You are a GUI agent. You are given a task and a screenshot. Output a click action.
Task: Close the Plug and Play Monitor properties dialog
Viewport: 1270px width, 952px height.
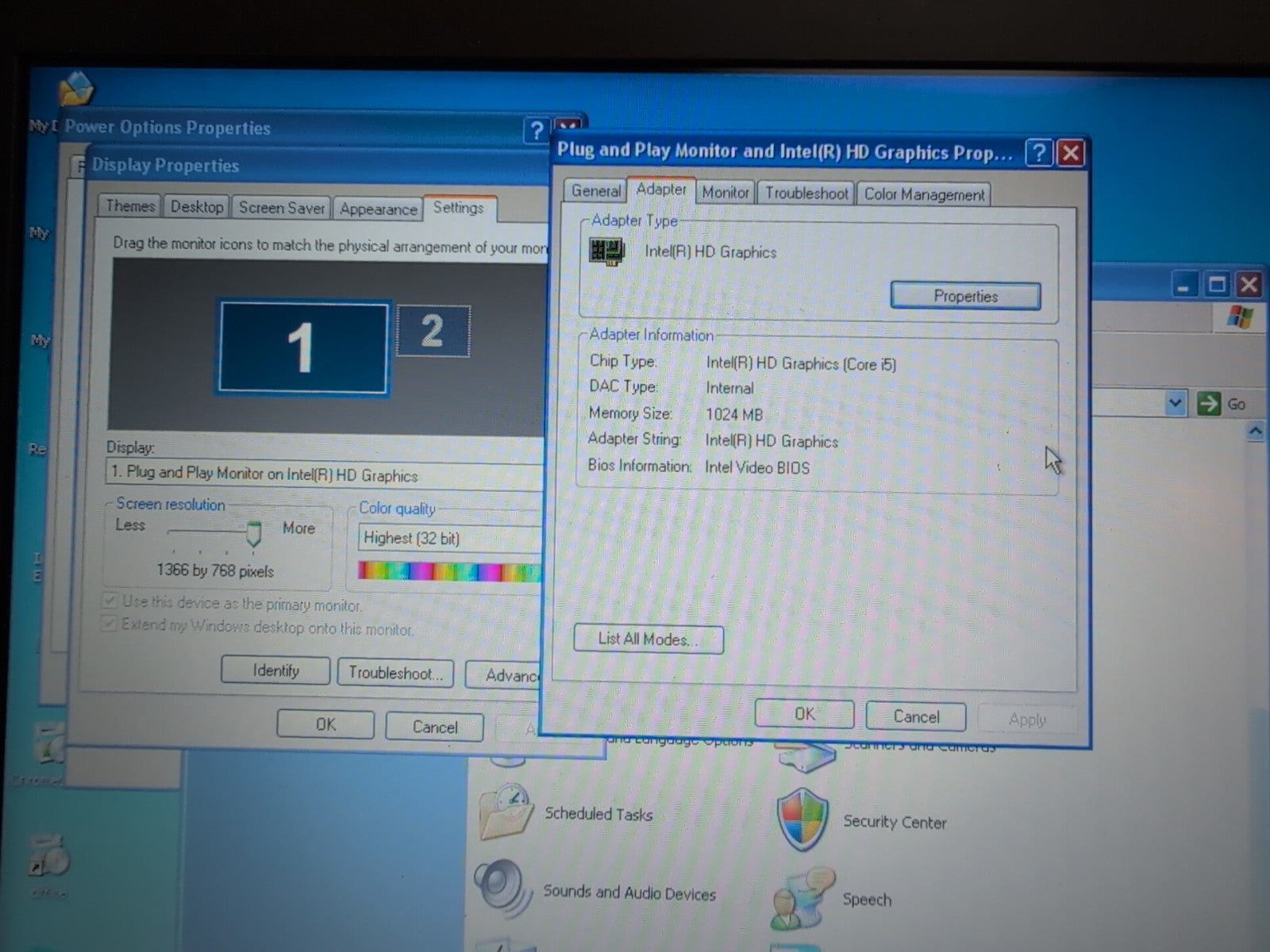click(x=1071, y=152)
